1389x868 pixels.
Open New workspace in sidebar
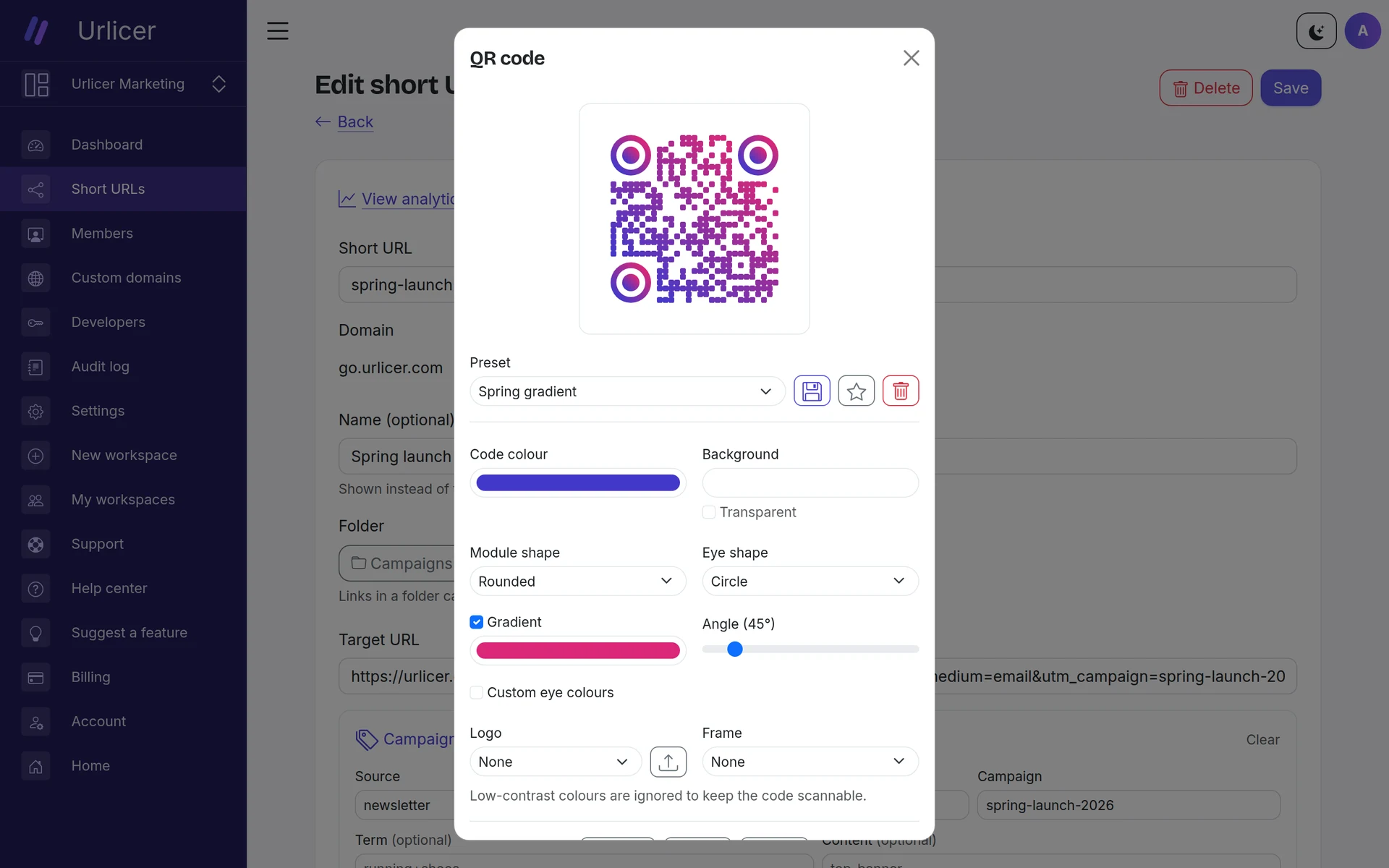point(123,456)
